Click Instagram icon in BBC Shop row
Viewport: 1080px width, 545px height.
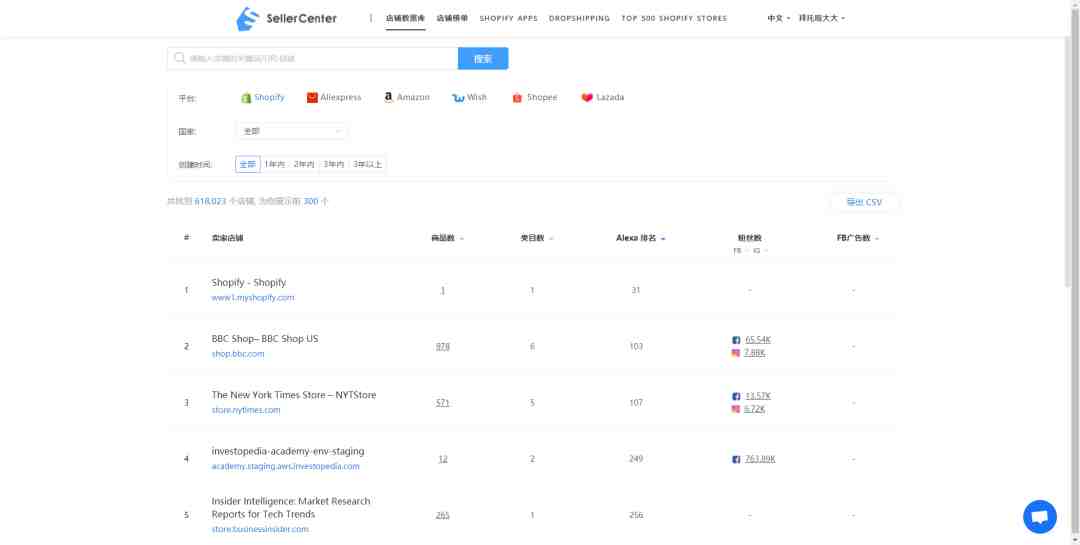click(x=736, y=353)
